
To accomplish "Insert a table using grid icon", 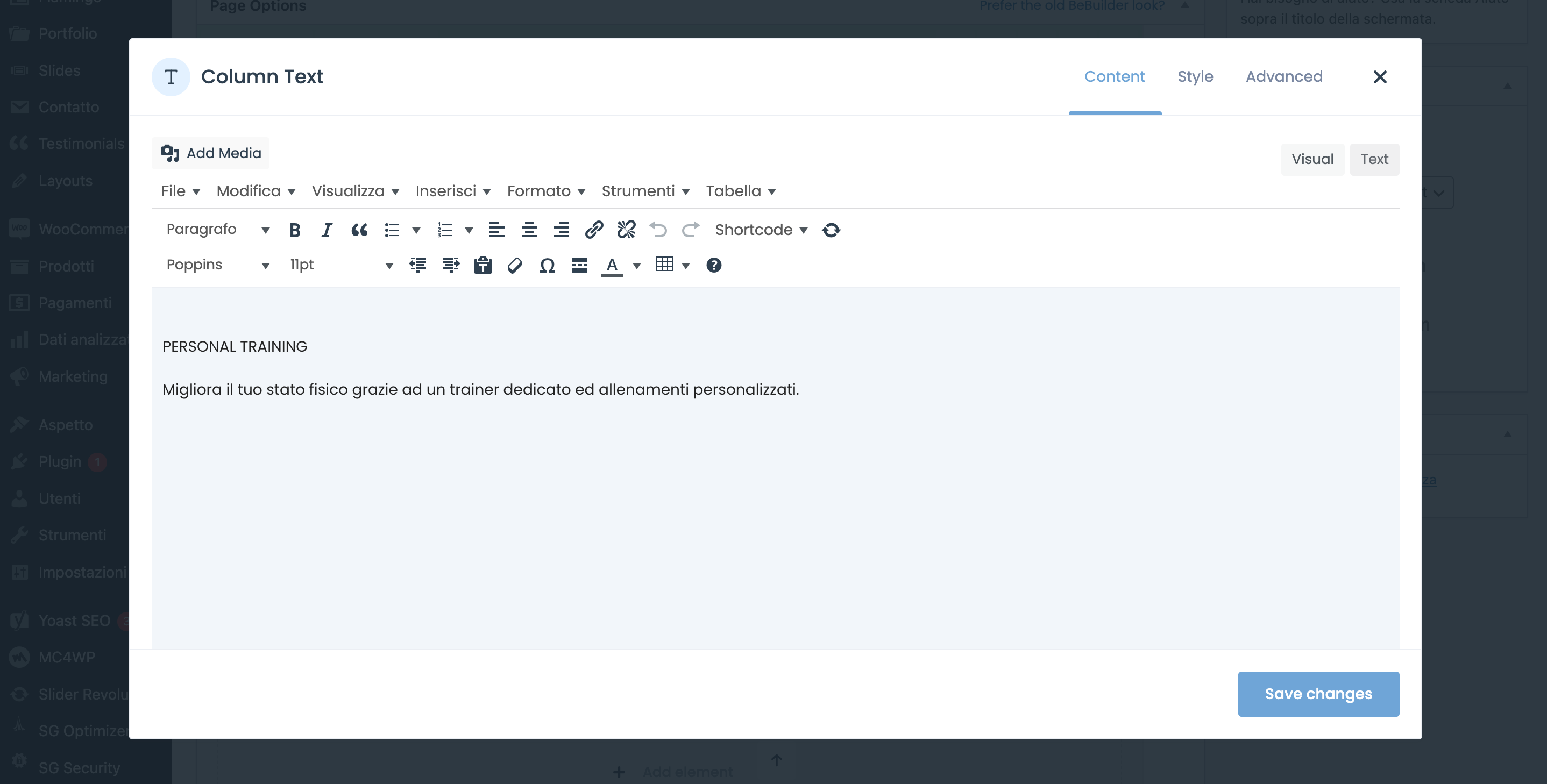I will click(x=665, y=264).
